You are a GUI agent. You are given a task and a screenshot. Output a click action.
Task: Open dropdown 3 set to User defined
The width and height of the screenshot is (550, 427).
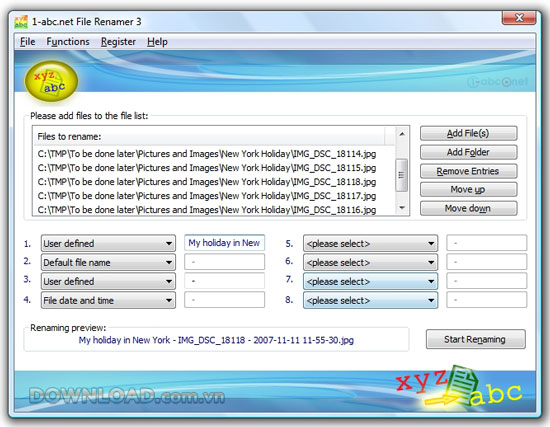click(108, 281)
